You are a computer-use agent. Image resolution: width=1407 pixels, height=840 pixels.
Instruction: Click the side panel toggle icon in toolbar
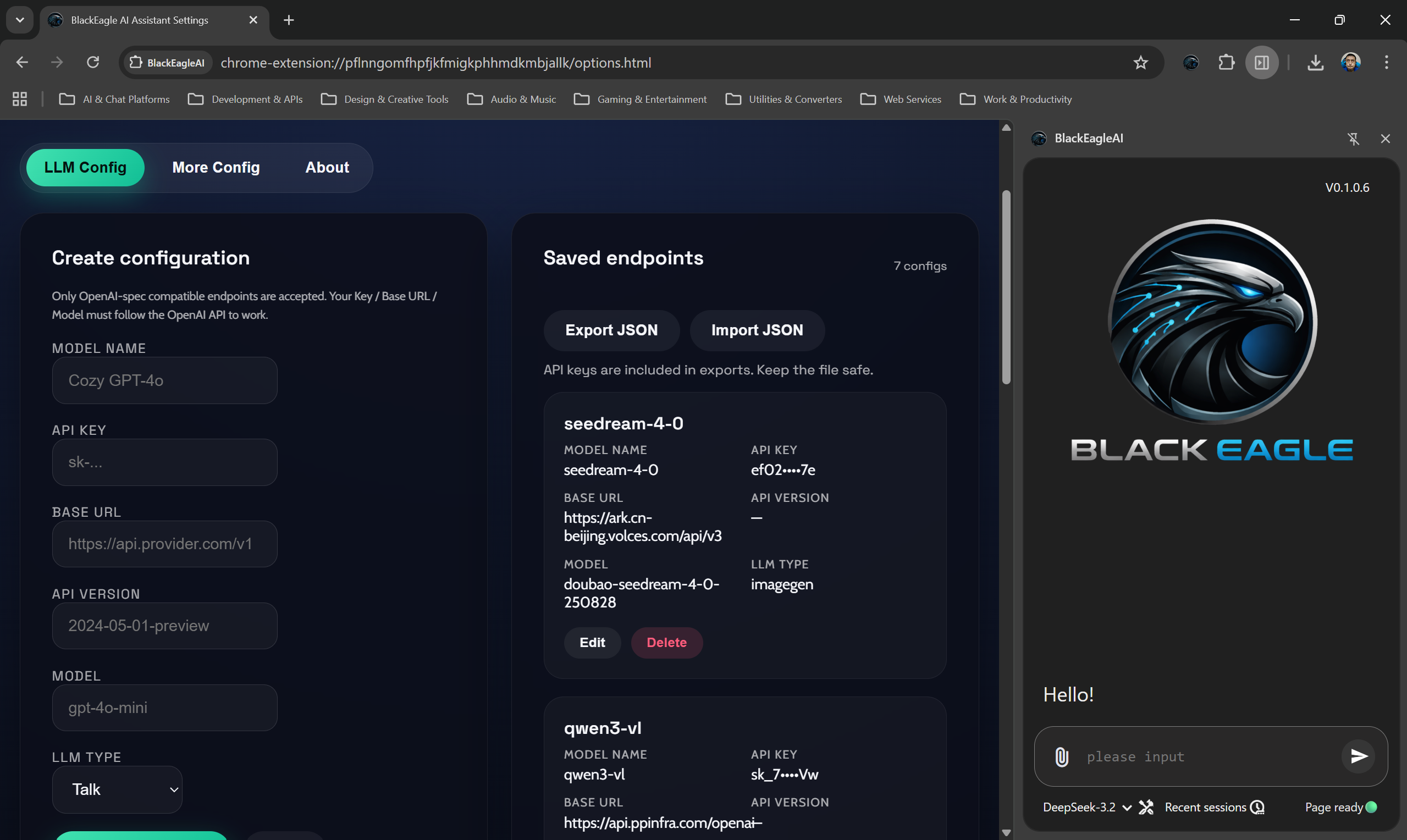pyautogui.click(x=1261, y=62)
